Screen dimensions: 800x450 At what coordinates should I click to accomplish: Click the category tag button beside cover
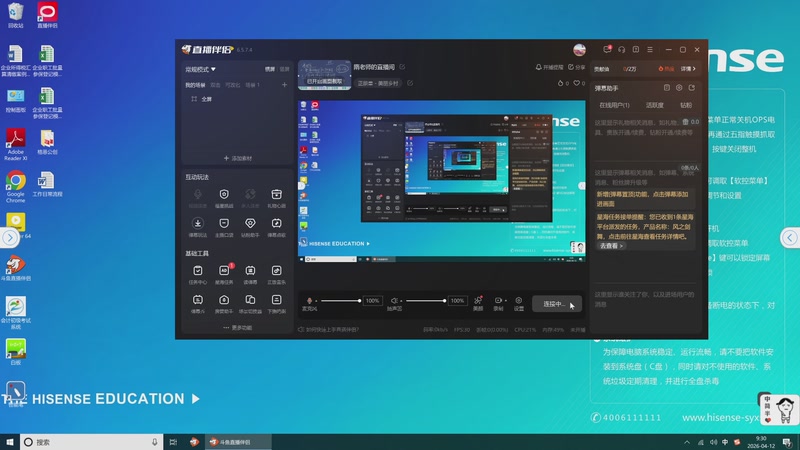[x=378, y=83]
